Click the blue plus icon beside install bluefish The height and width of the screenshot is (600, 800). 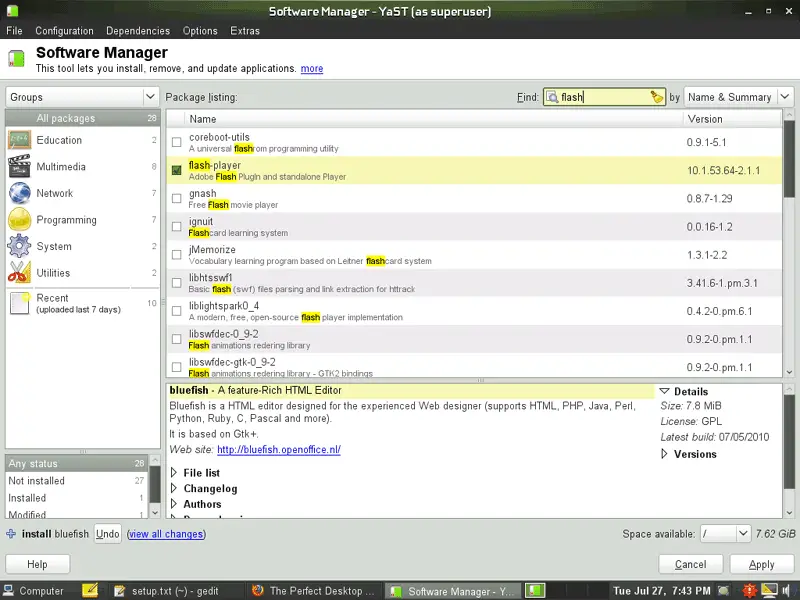tap(11, 534)
